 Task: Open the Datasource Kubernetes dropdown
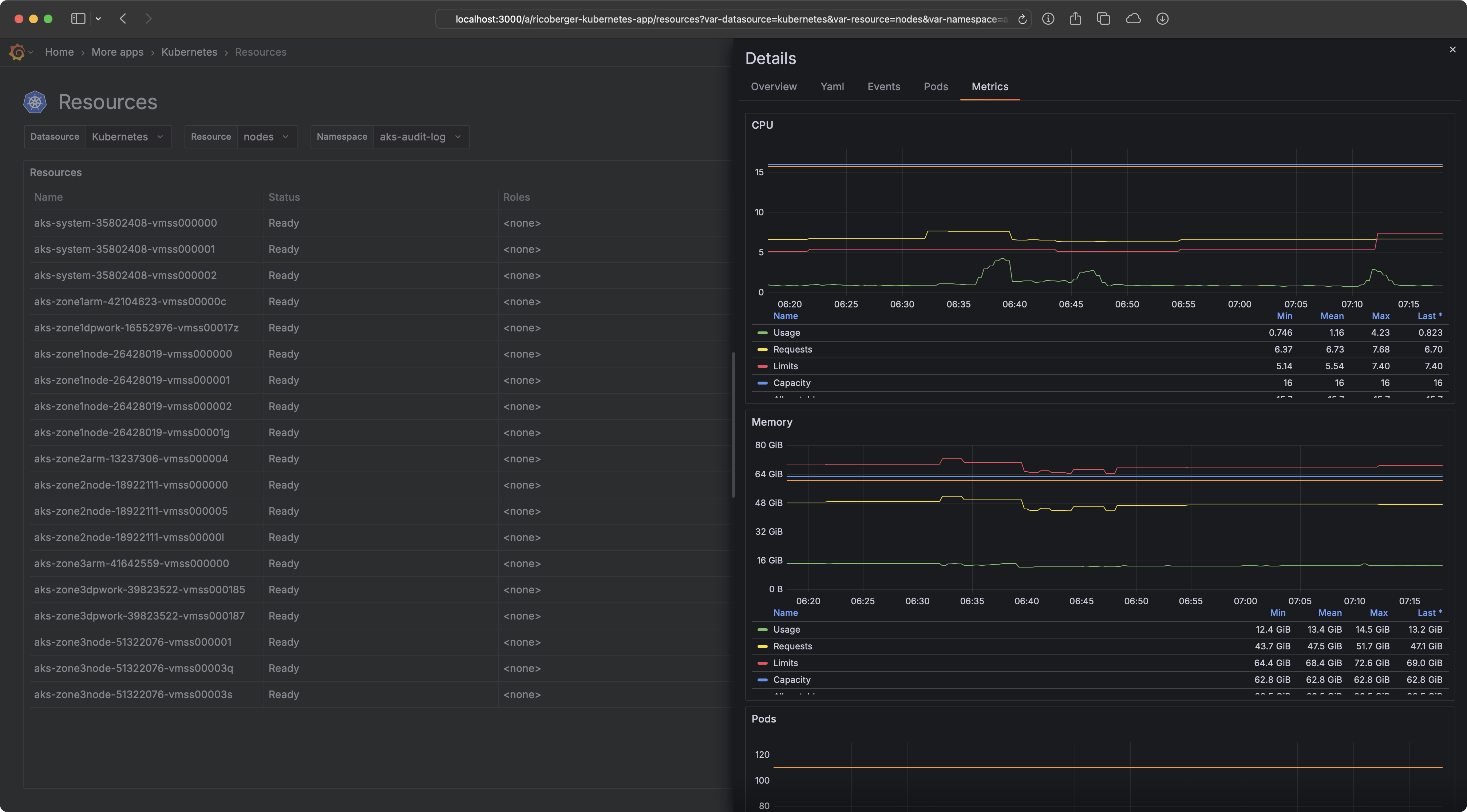pos(127,136)
